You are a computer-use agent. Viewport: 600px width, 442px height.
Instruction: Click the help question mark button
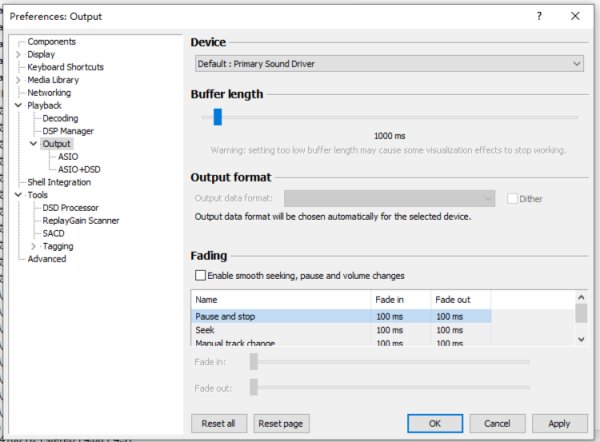click(x=539, y=16)
